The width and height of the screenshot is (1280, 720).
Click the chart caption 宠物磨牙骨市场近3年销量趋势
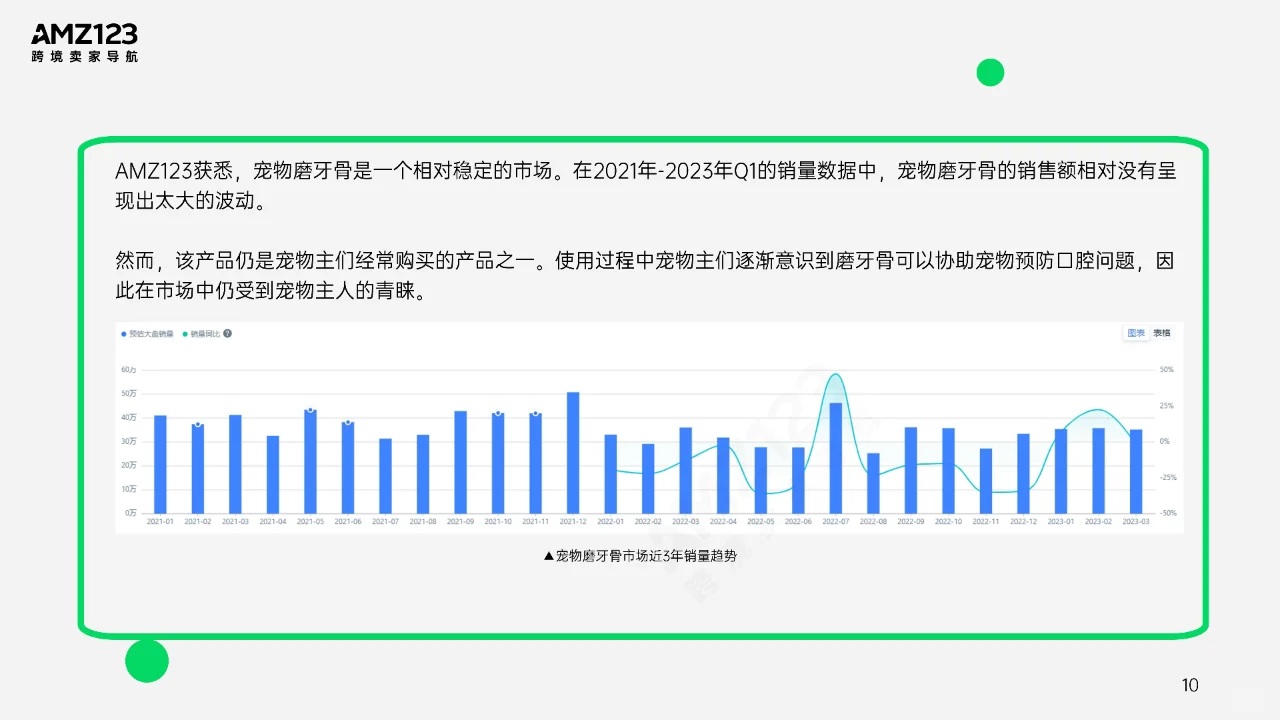pos(639,555)
